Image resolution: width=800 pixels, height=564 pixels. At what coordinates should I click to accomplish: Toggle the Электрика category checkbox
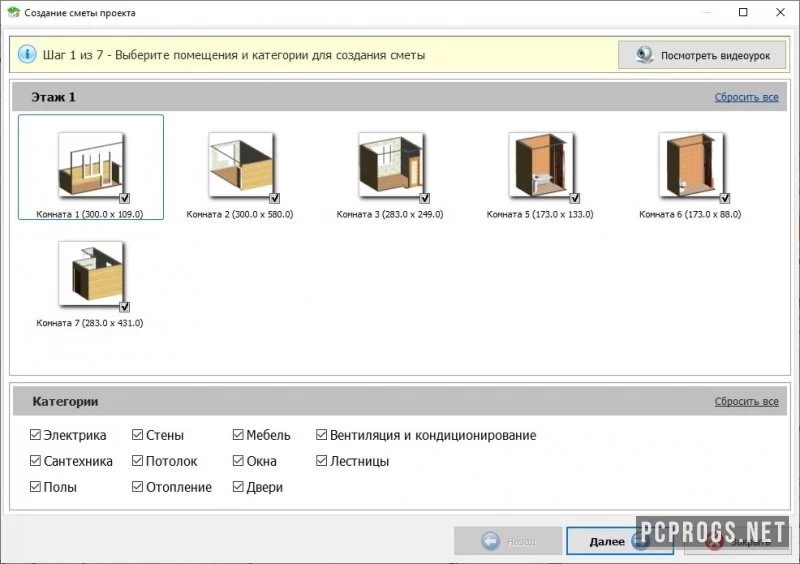click(35, 435)
